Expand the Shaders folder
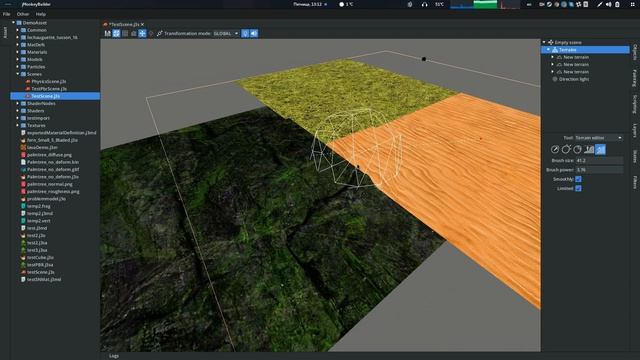Image resolution: width=640 pixels, height=360 pixels. (x=18, y=111)
